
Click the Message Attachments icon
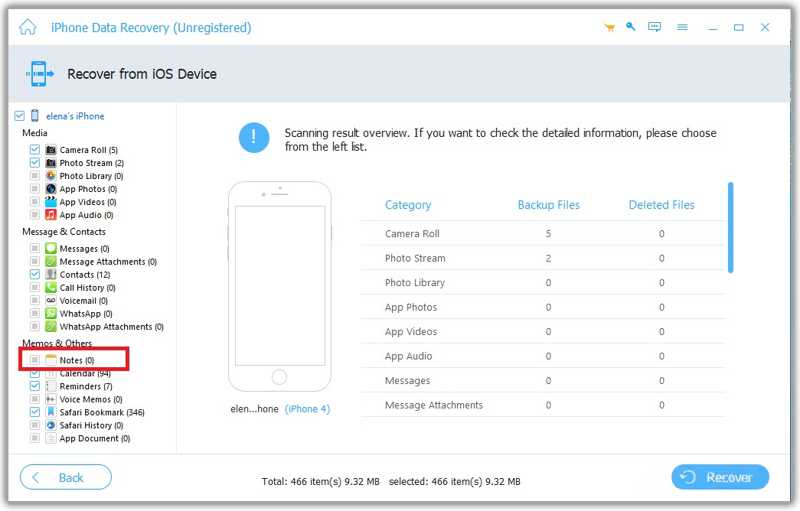(51, 262)
